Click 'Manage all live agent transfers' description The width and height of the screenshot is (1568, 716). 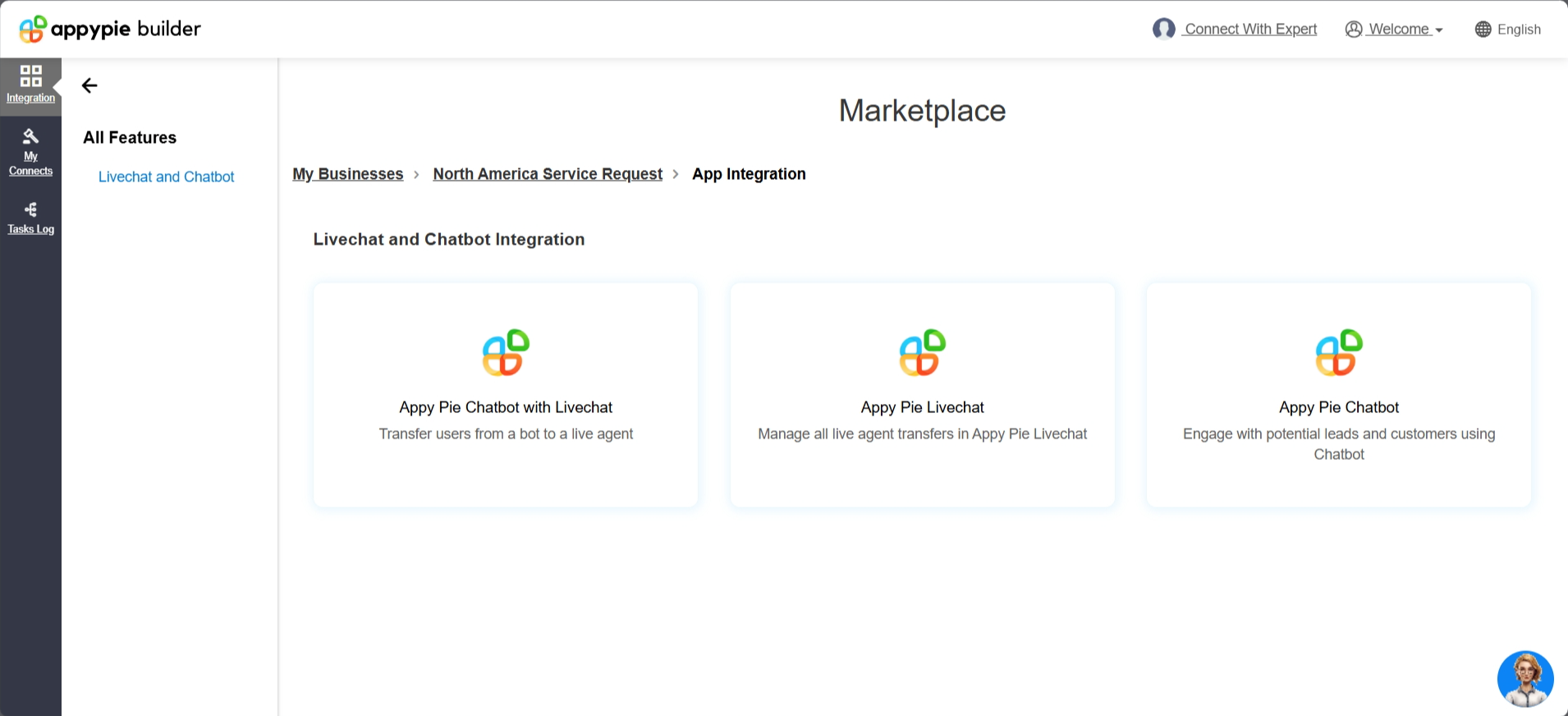(x=922, y=434)
